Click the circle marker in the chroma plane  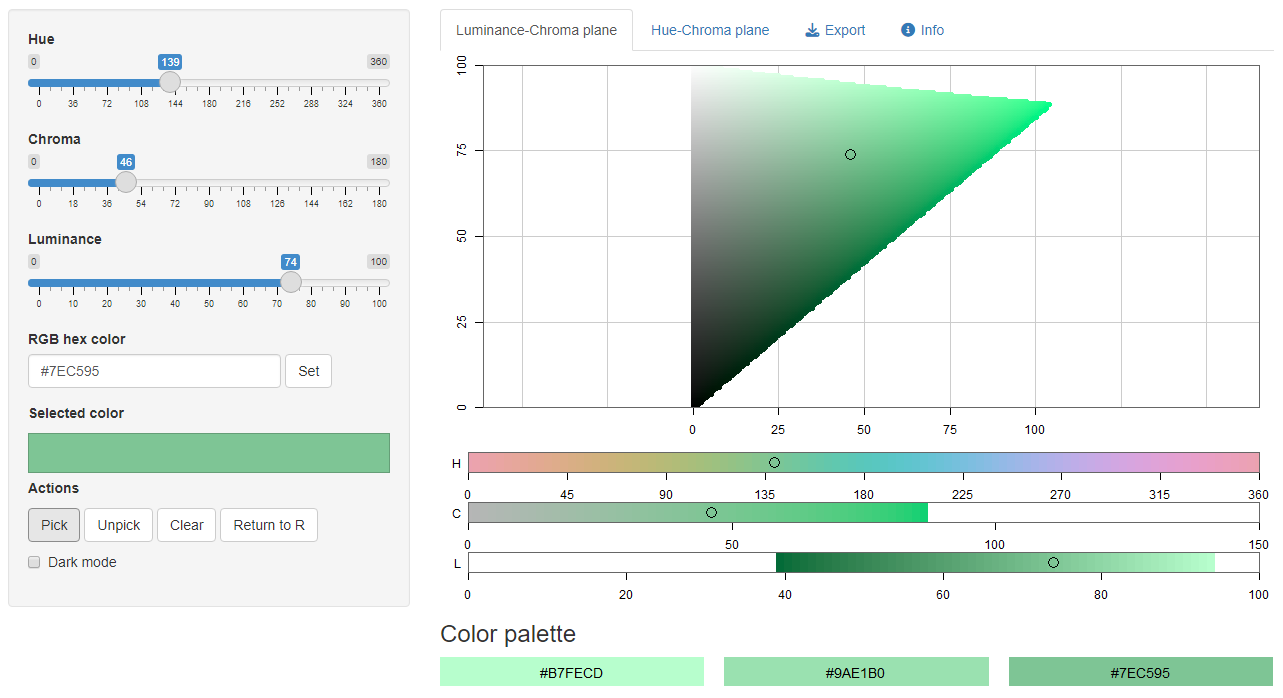click(850, 154)
